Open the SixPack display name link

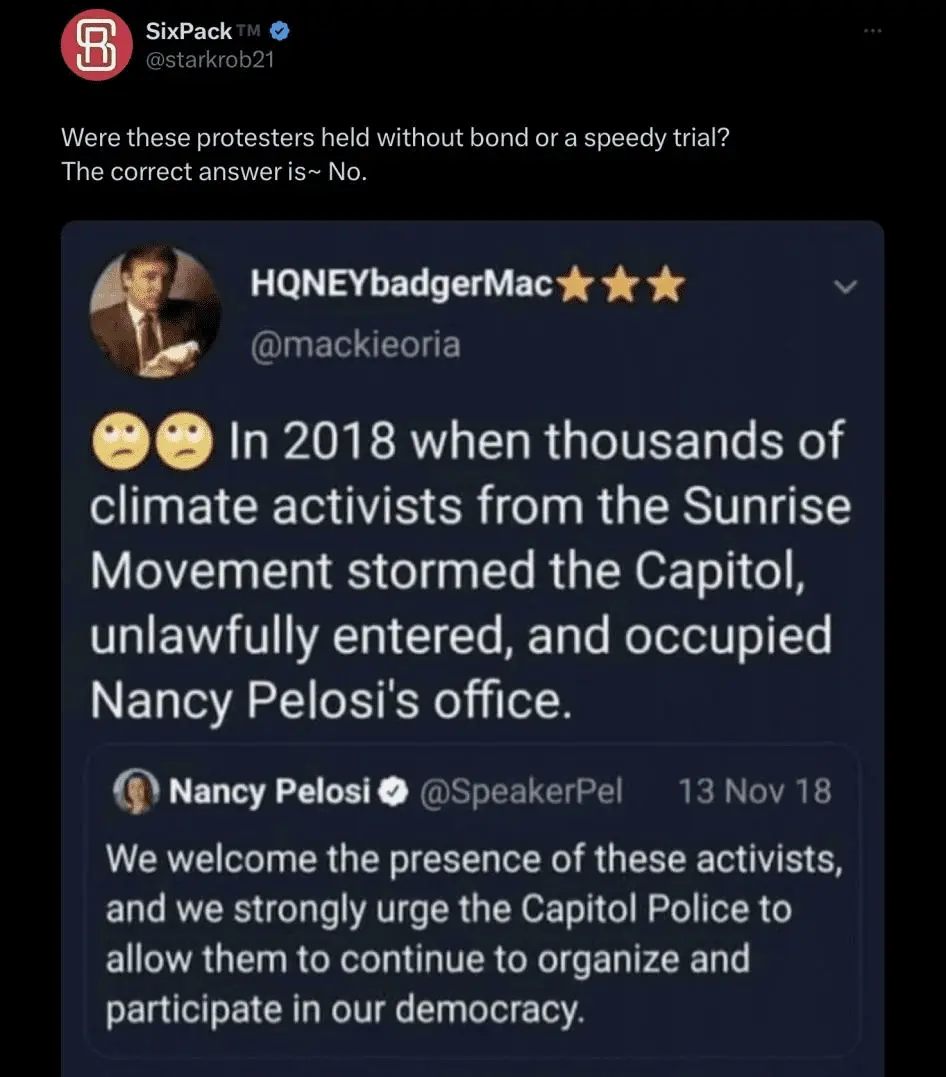(187, 31)
